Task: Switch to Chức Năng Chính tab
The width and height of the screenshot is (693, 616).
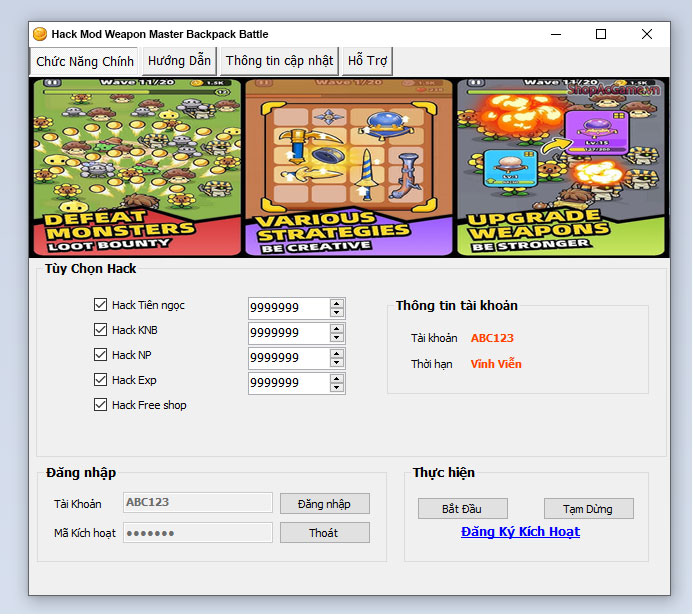Action: point(85,61)
